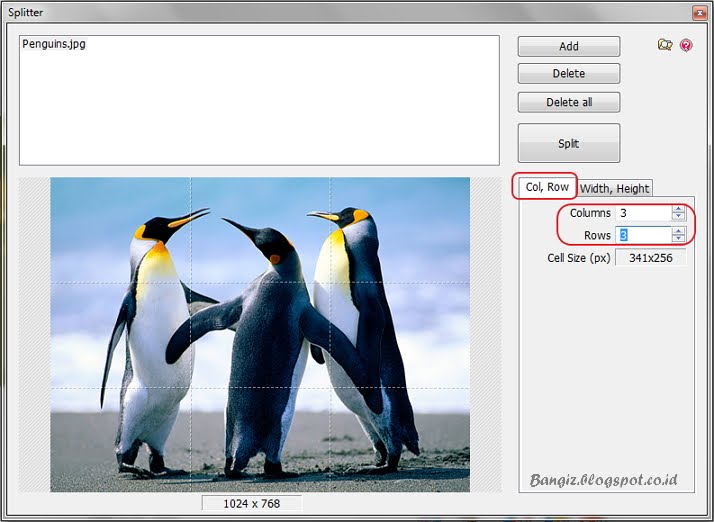The image size is (714, 522).
Task: Increase Rows using the up spinner arrow
Action: (678, 232)
